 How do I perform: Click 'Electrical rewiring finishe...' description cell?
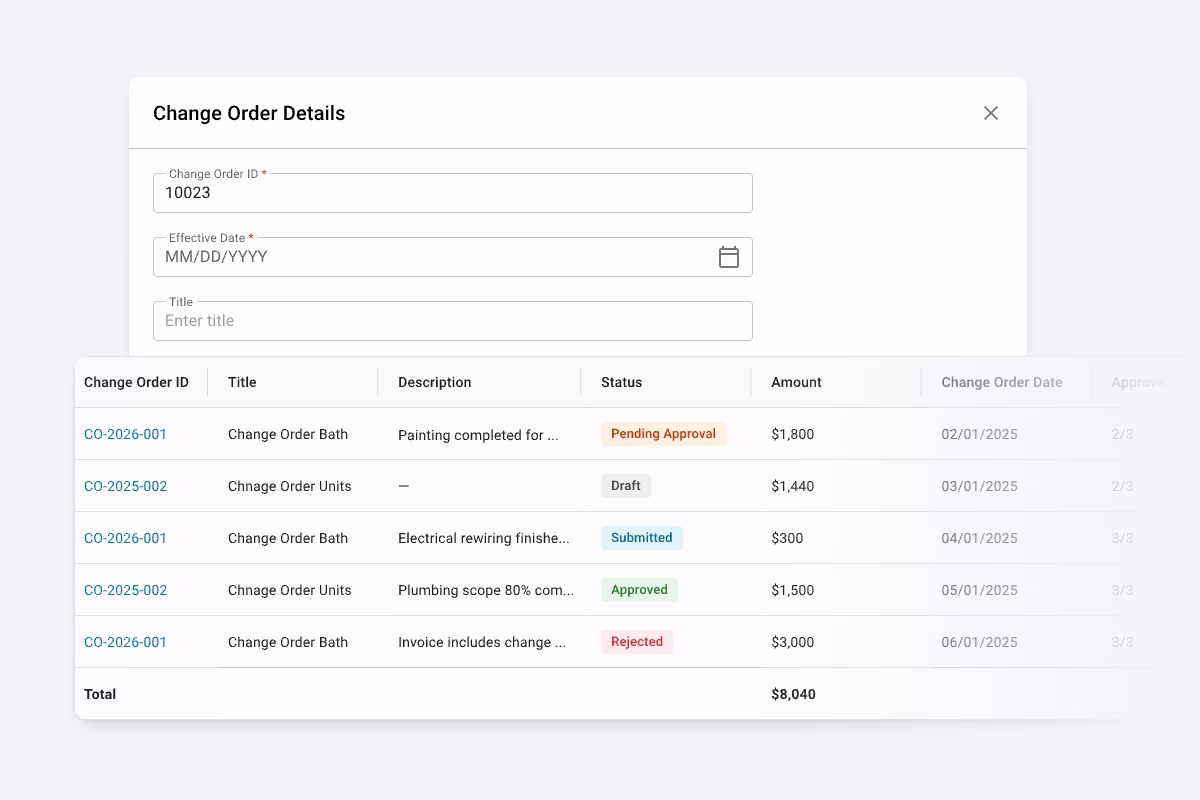click(x=484, y=538)
